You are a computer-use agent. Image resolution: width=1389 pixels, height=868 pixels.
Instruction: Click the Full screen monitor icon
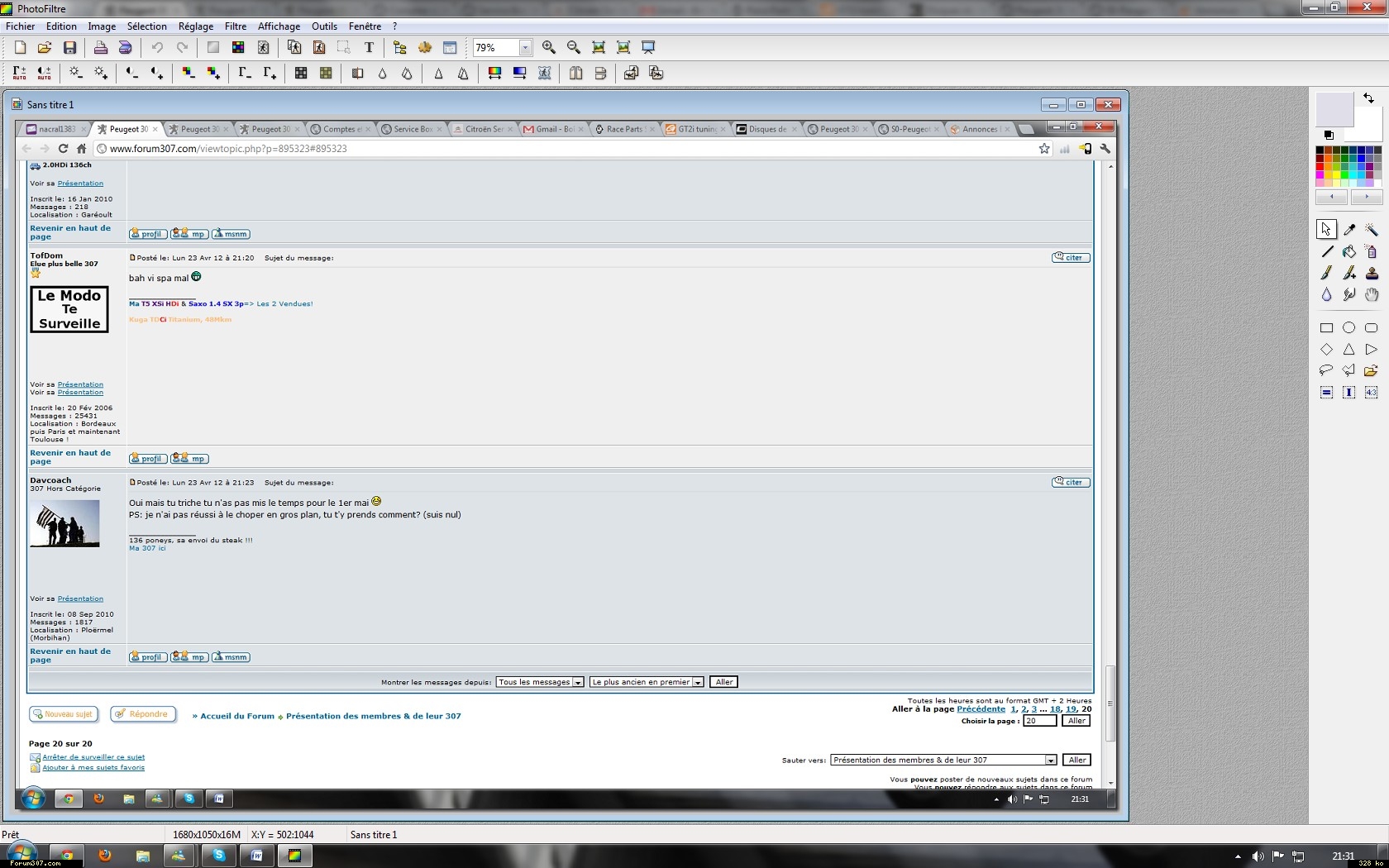click(648, 47)
